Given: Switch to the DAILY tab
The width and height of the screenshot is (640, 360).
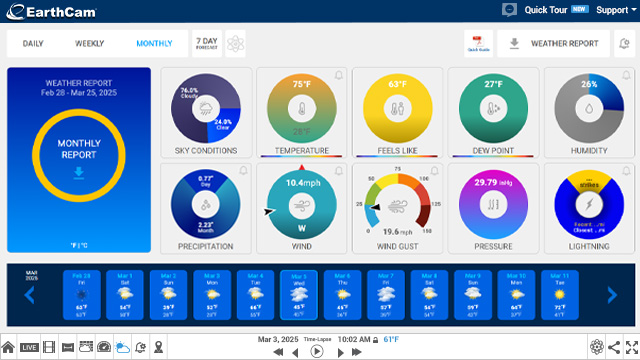Looking at the screenshot, I should [33, 44].
